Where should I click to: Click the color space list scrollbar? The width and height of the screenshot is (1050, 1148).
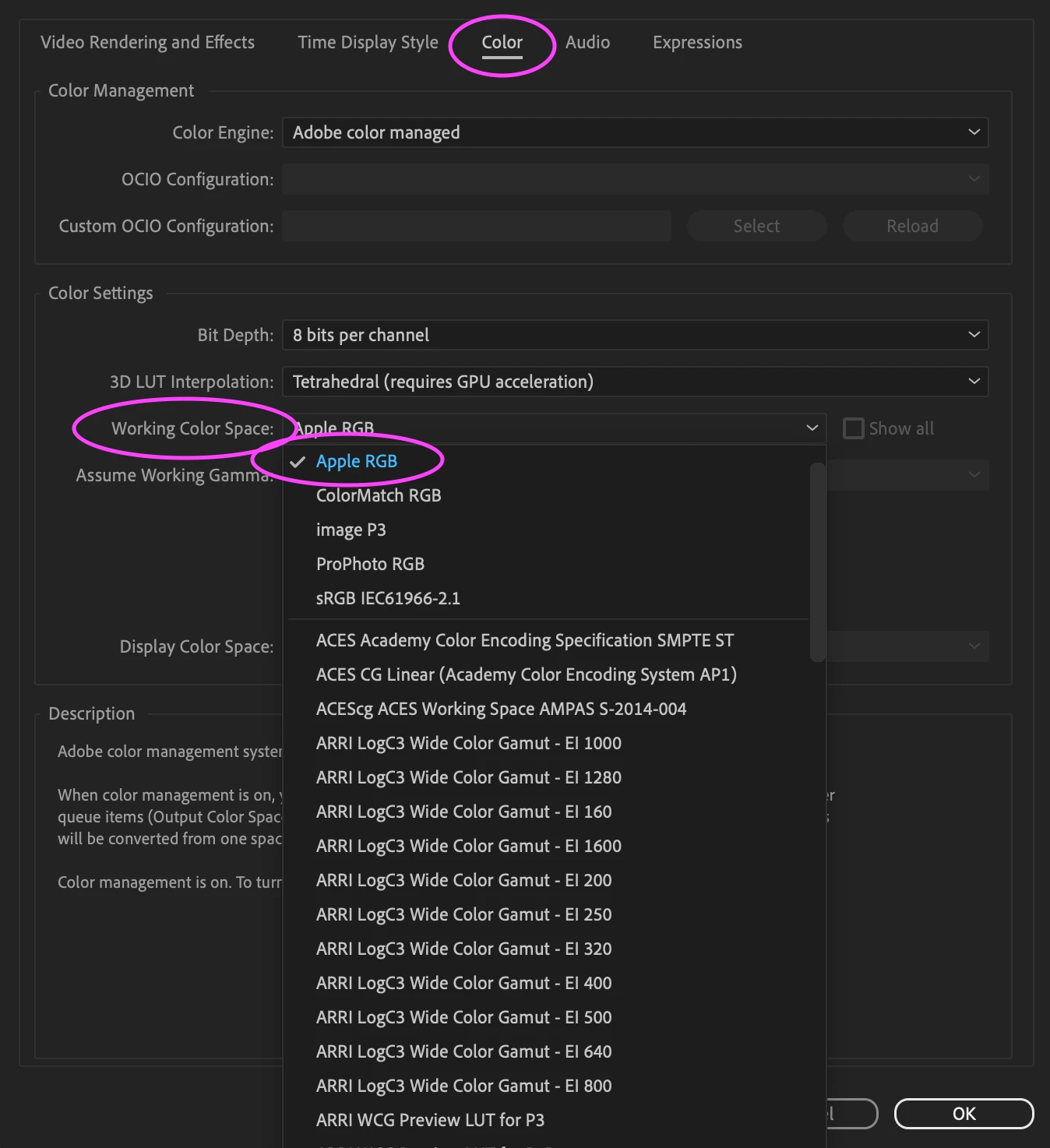[817, 562]
